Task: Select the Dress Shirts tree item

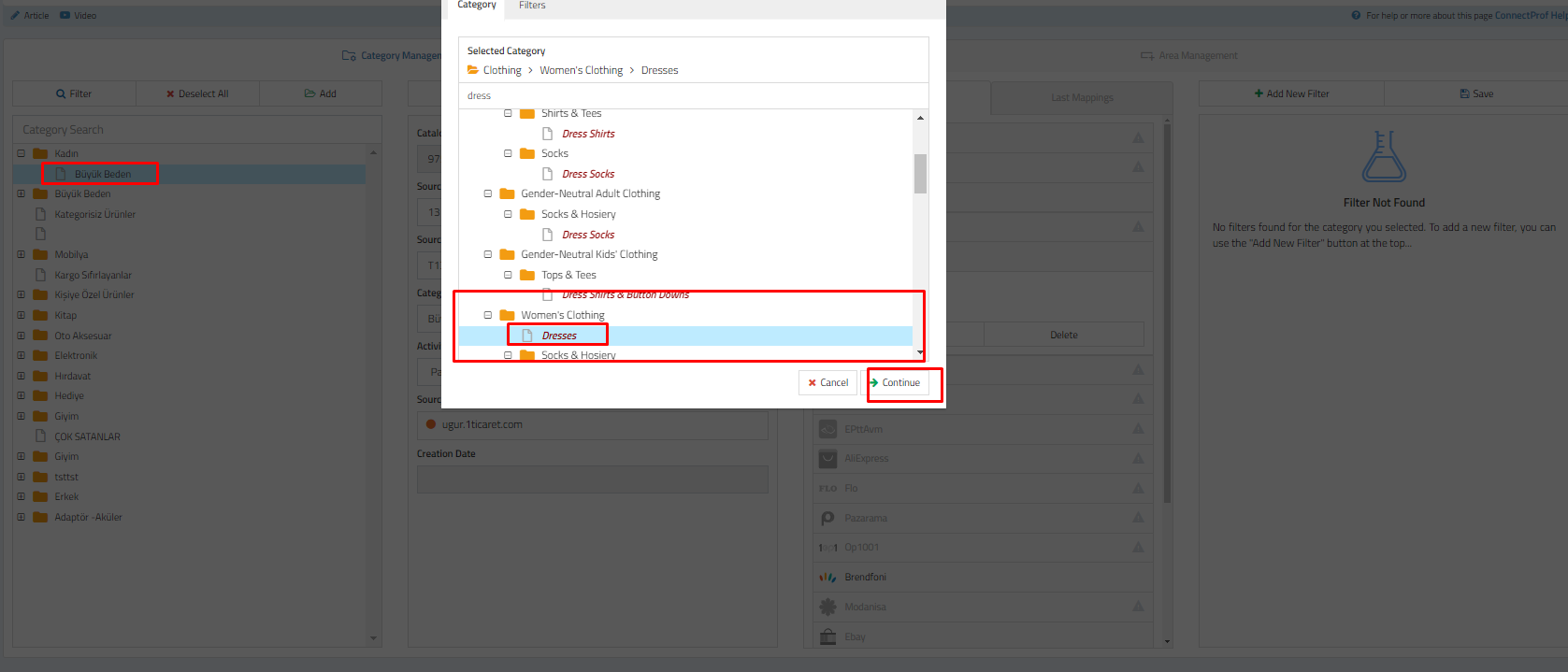Action: click(588, 134)
